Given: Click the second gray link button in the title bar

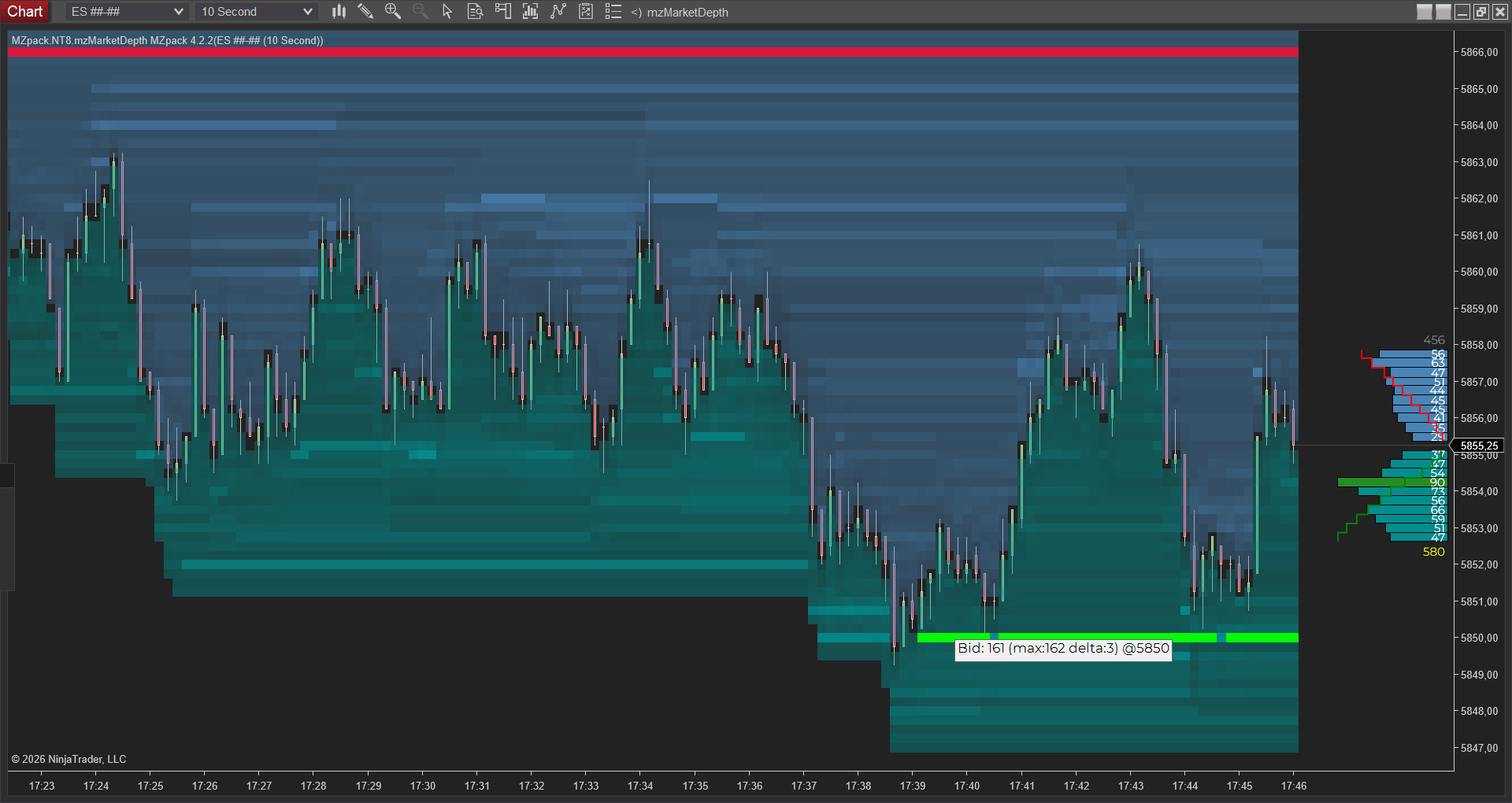Looking at the screenshot, I should (x=1443, y=12).
